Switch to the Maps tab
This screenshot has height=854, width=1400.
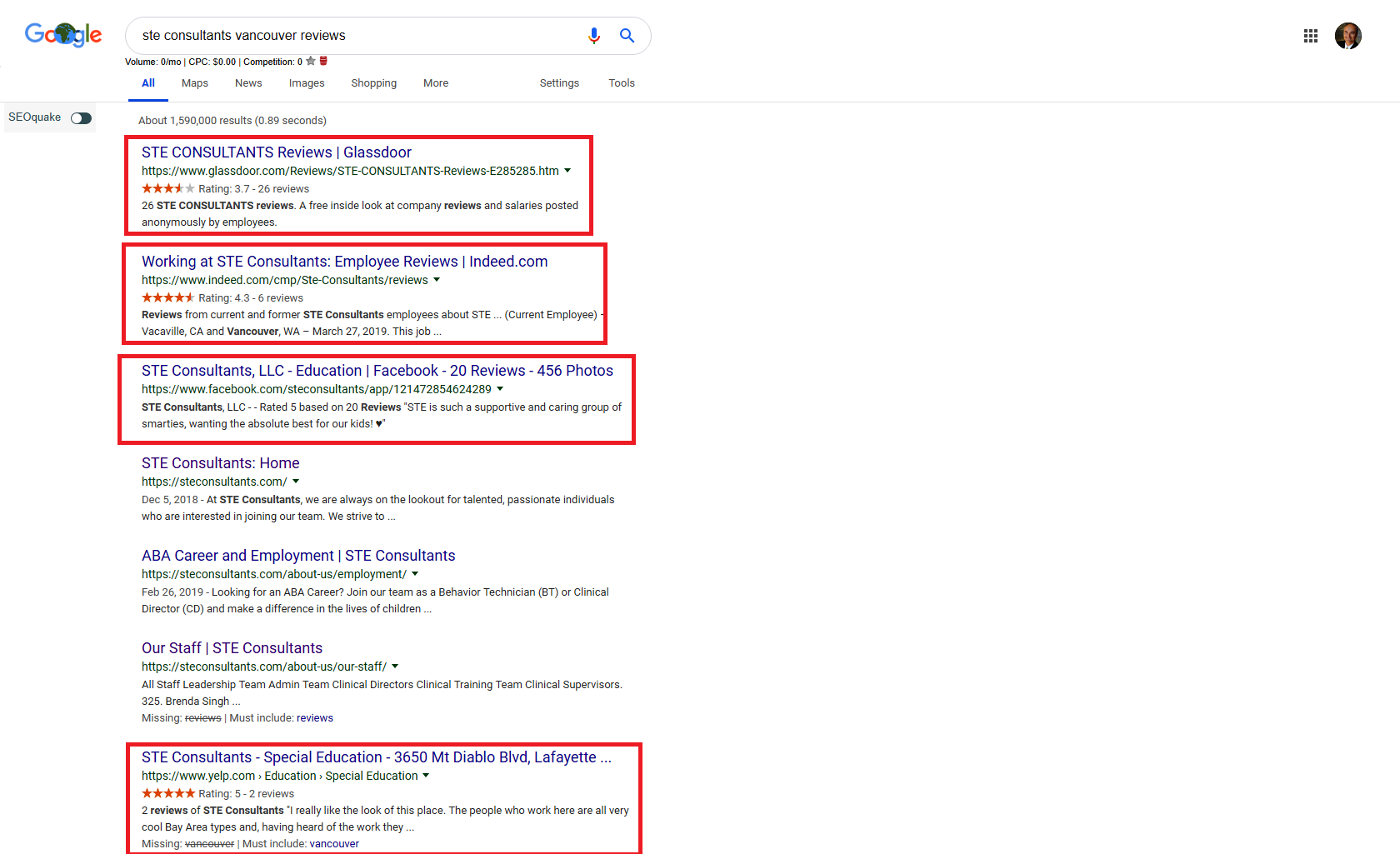click(x=195, y=83)
